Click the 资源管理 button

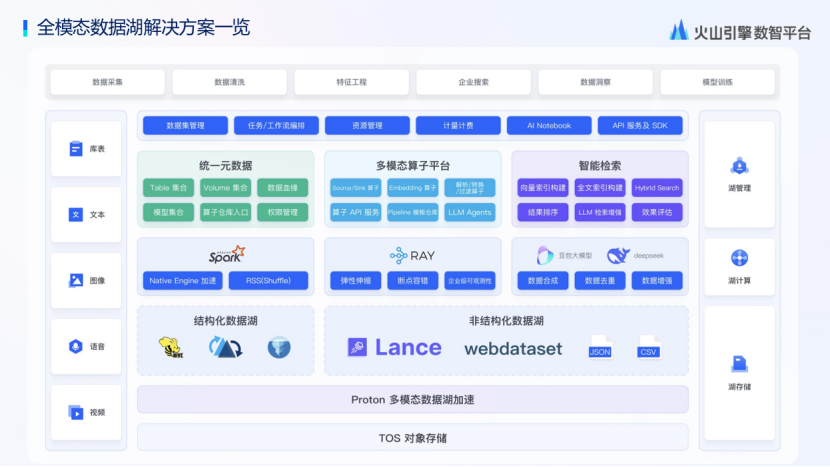tap(367, 125)
